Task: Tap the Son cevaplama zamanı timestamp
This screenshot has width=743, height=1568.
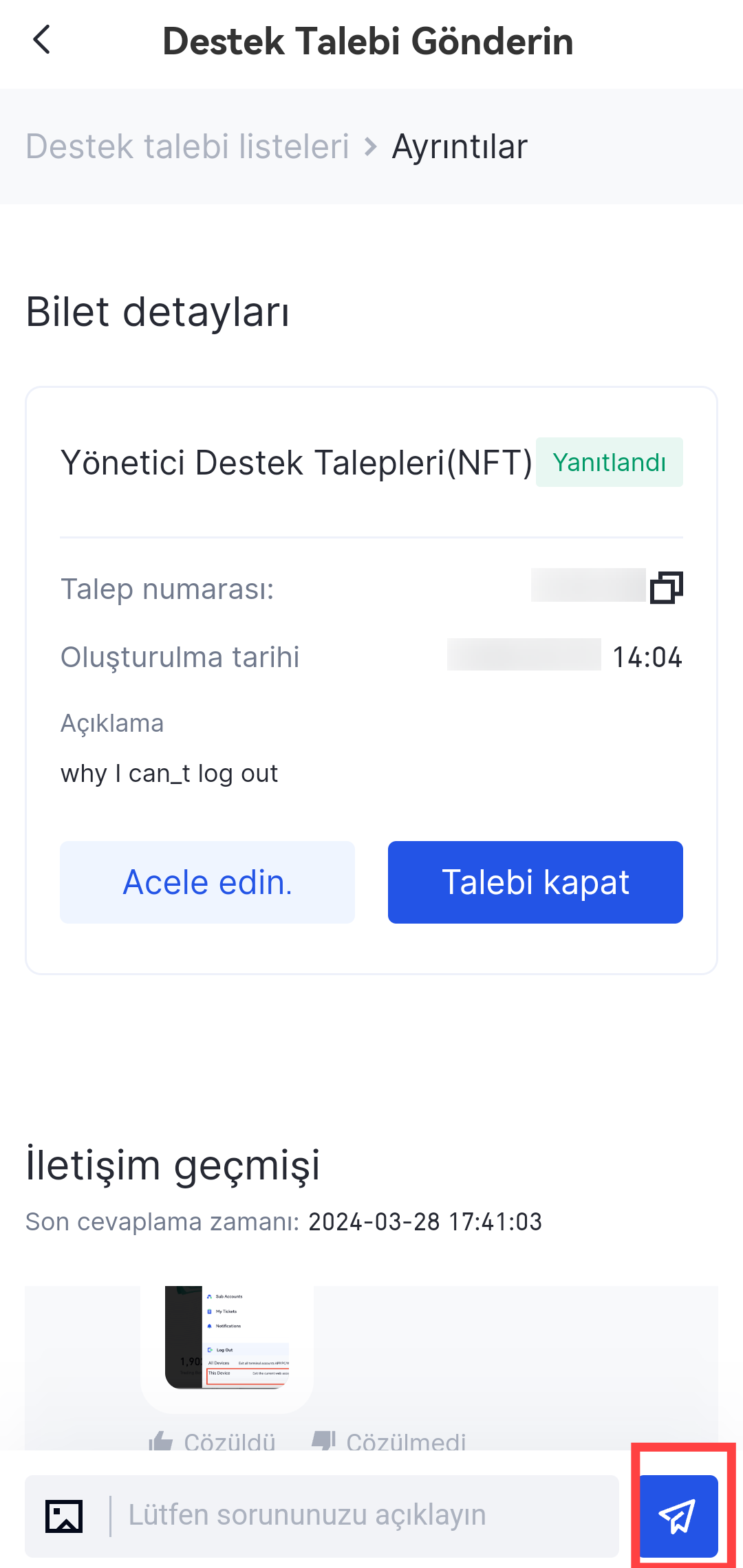Action: pos(424,1222)
